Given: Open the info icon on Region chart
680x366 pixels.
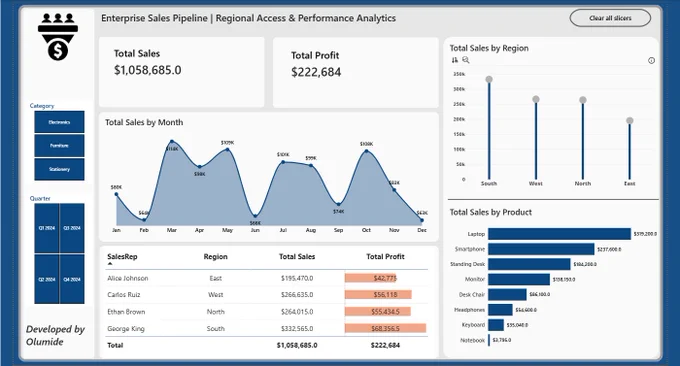Looking at the screenshot, I should [651, 61].
